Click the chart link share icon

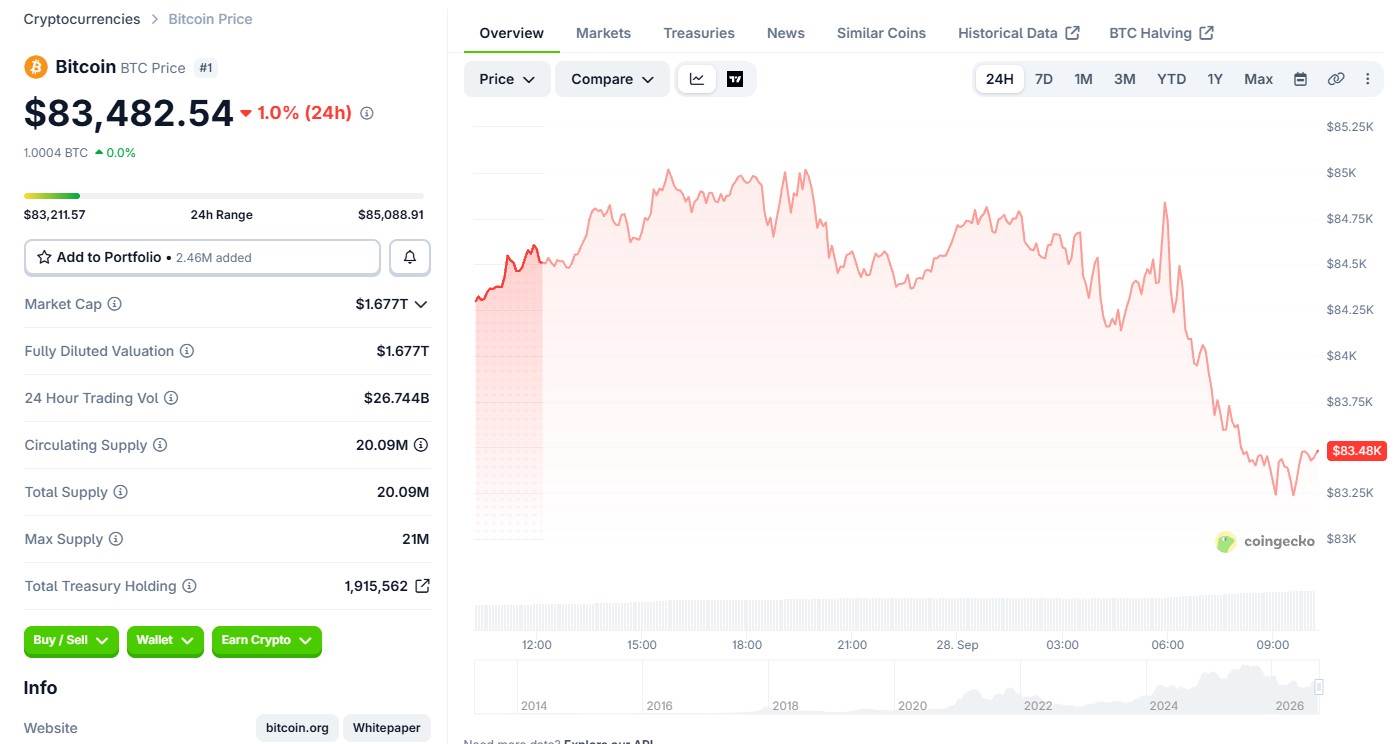[1336, 79]
